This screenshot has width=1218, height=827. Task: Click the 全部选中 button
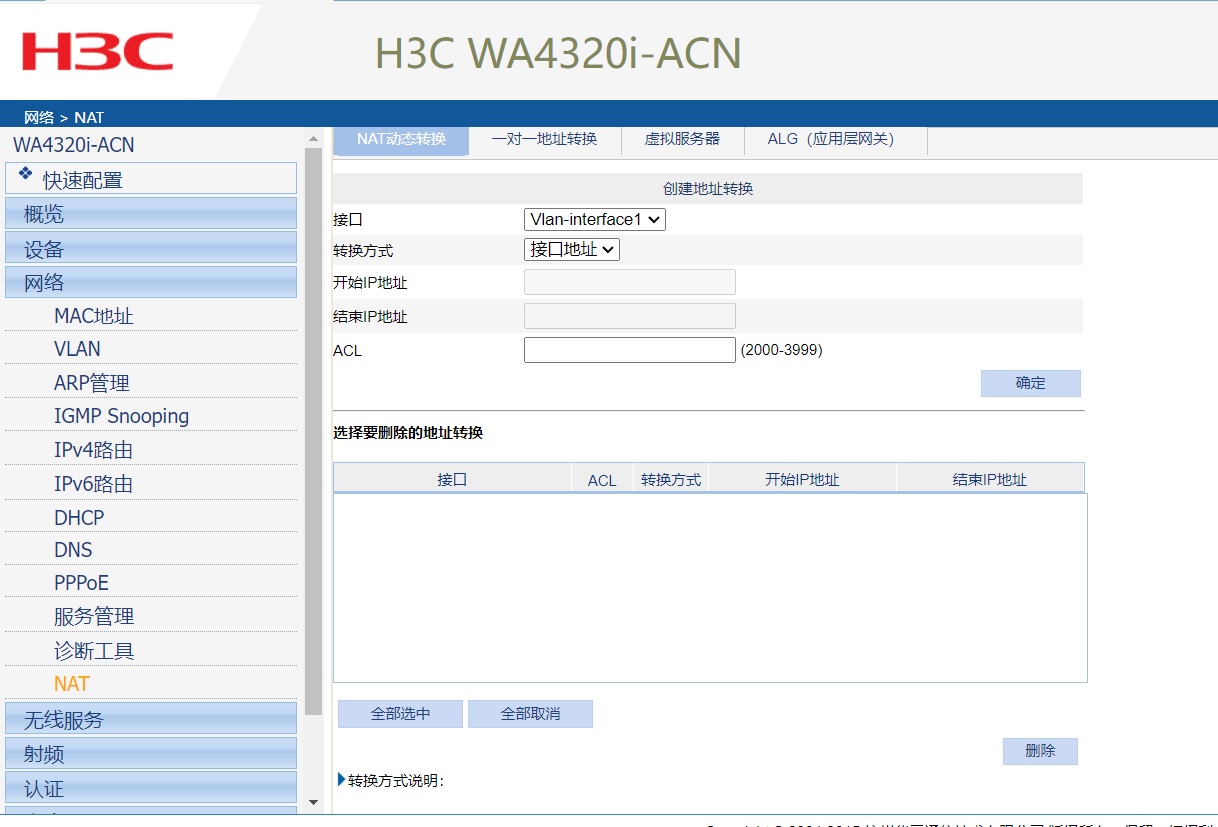coord(400,714)
